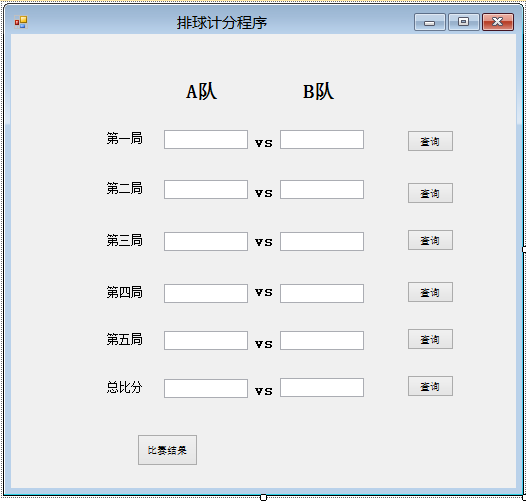Hit 查询 beside 第三局
This screenshot has width=526, height=501.
(x=430, y=240)
